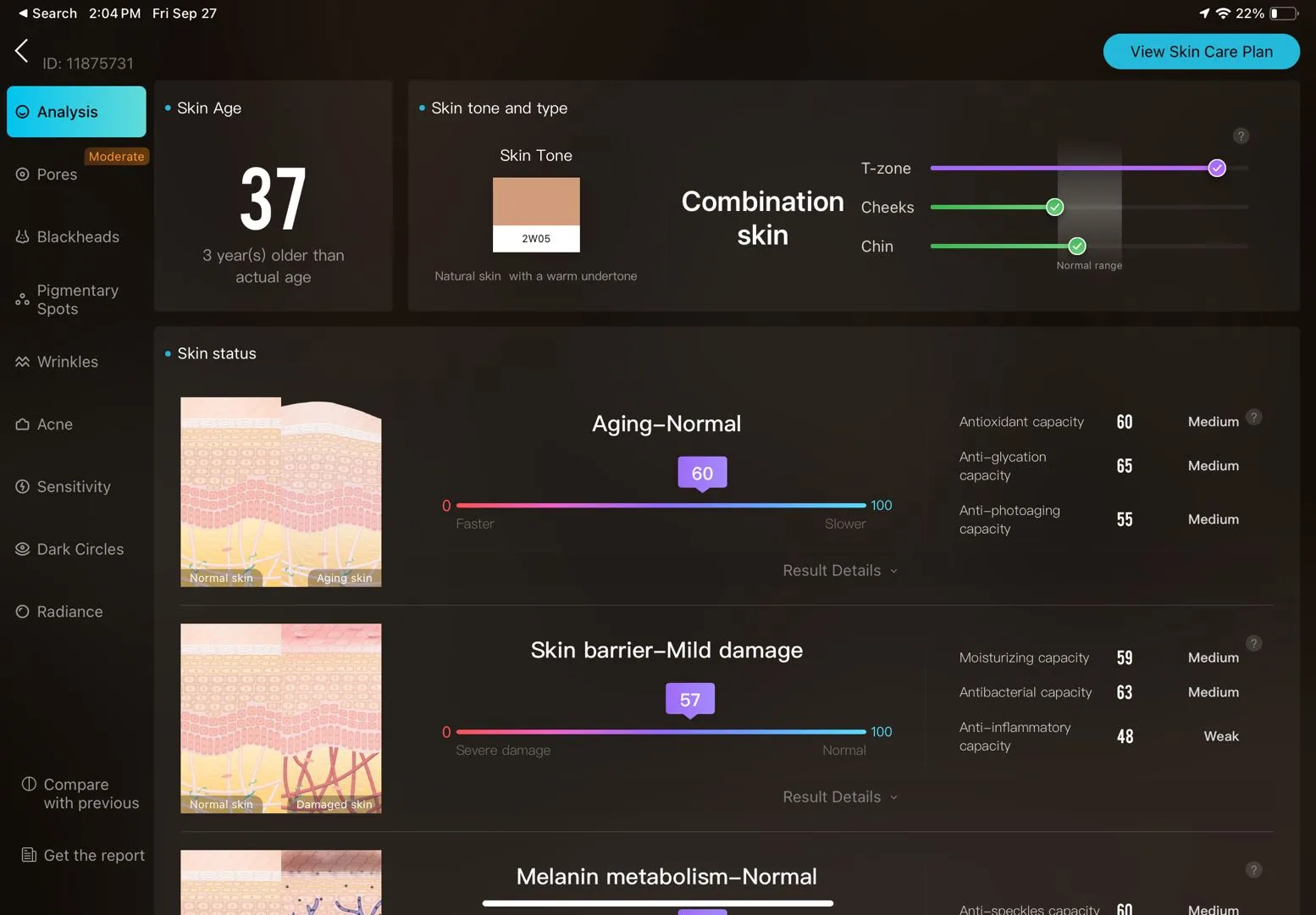This screenshot has width=1316, height=915.
Task: Click the Skin barrier score marker 57
Action: click(x=690, y=701)
